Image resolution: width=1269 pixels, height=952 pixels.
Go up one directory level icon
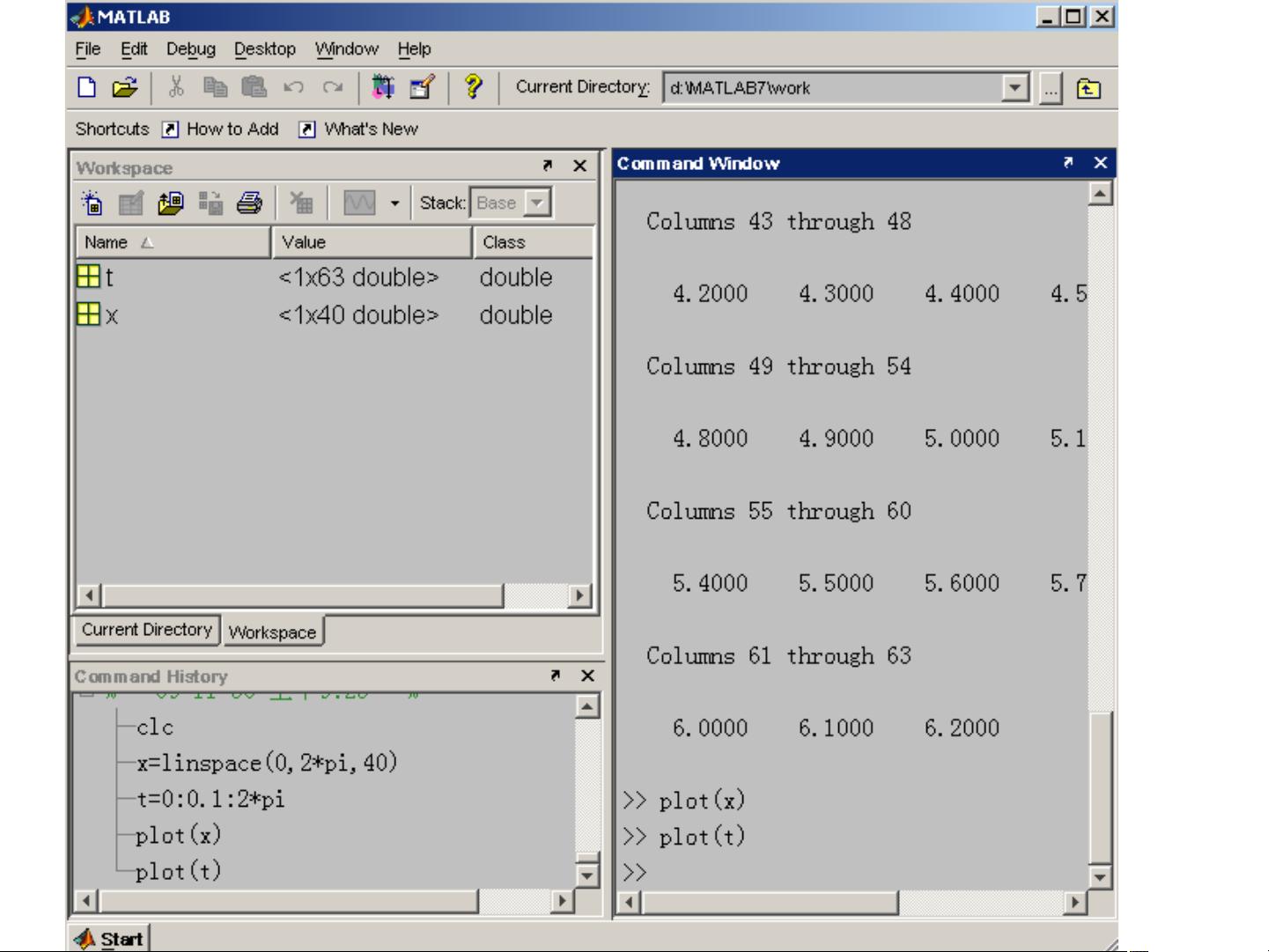[1088, 88]
